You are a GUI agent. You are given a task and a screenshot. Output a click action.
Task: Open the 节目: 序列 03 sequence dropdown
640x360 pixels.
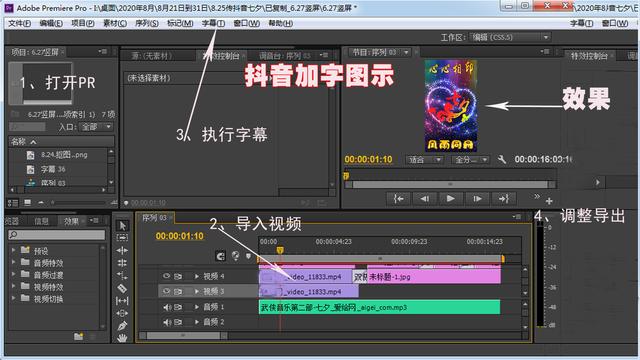click(x=406, y=52)
